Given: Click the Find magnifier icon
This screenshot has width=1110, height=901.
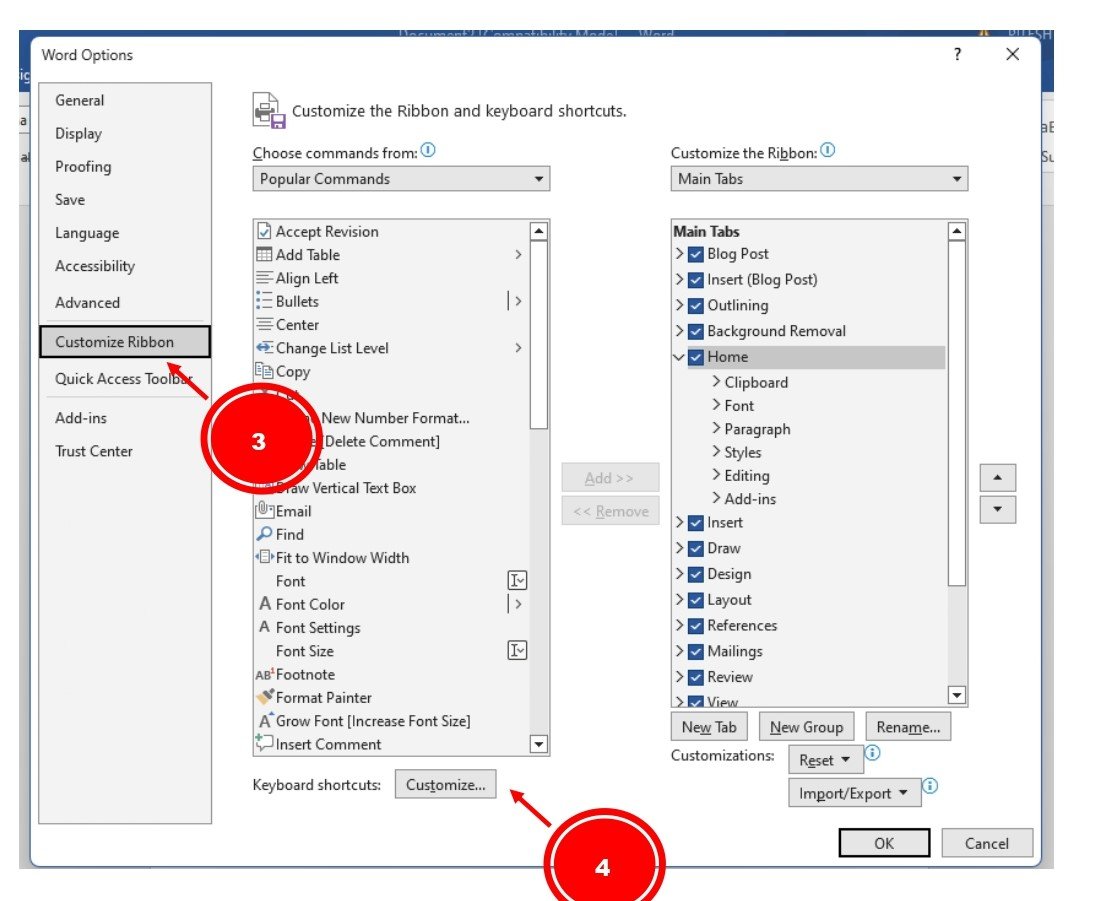Looking at the screenshot, I should click(x=264, y=534).
